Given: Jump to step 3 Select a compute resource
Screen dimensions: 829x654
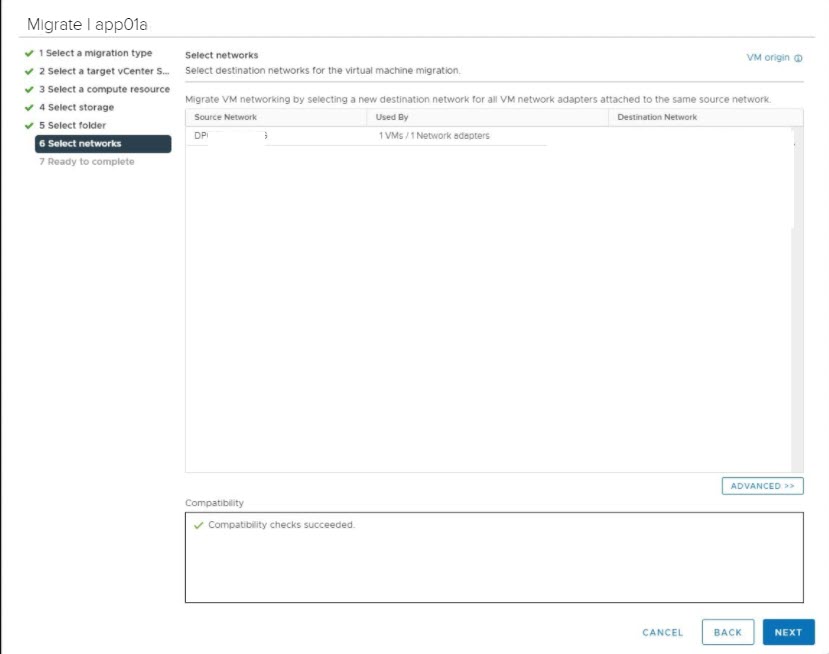Looking at the screenshot, I should (103, 89).
